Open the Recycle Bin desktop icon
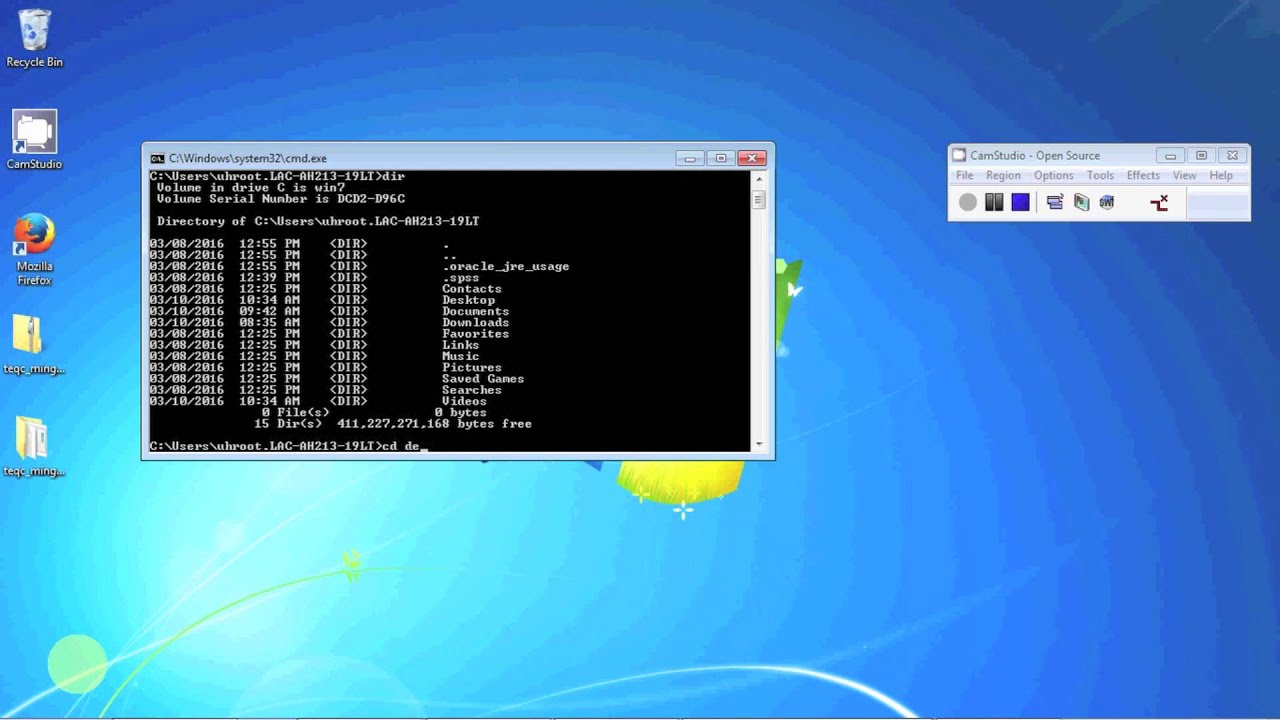Viewport: 1280px width, 720px height. tap(34, 38)
